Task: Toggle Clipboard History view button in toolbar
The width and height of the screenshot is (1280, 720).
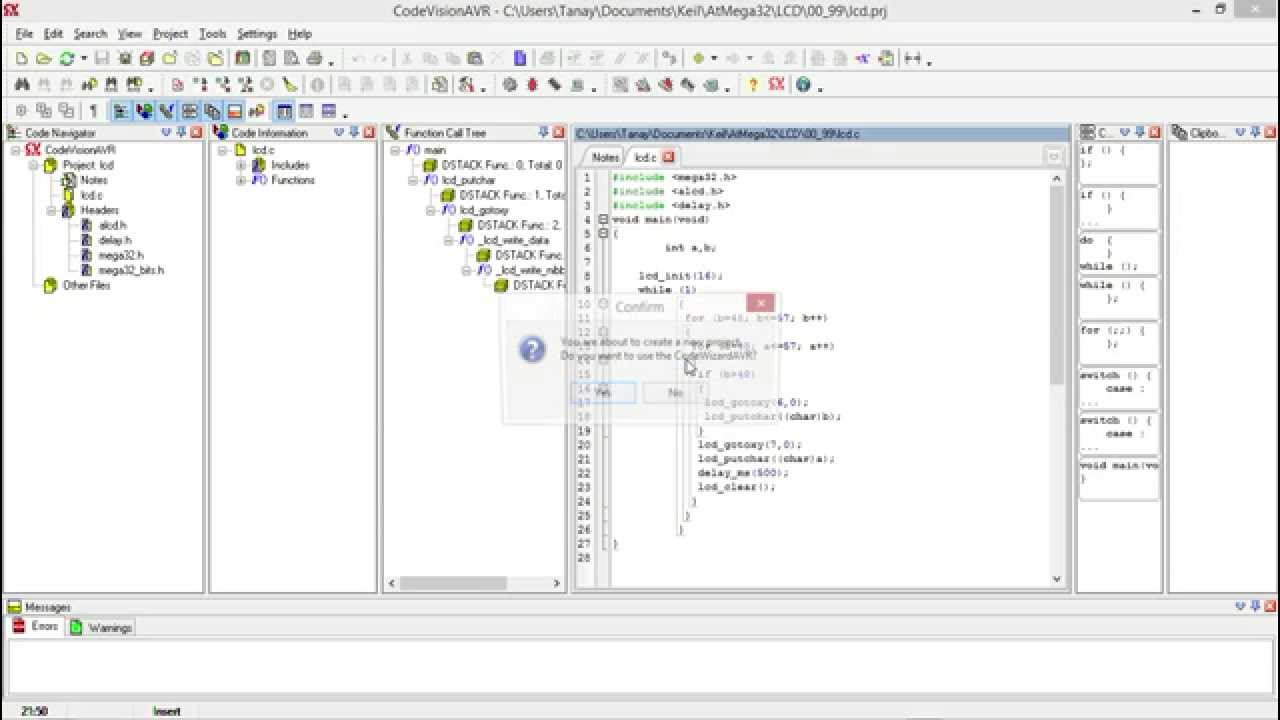Action: [212, 111]
